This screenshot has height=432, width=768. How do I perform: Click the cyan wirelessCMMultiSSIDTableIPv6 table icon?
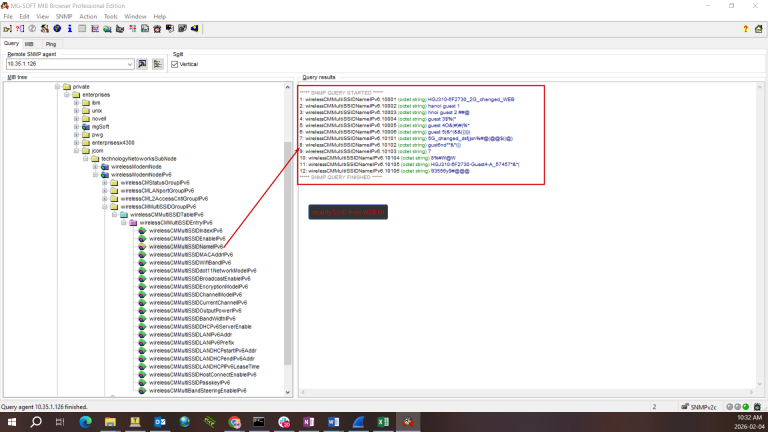coord(124,215)
